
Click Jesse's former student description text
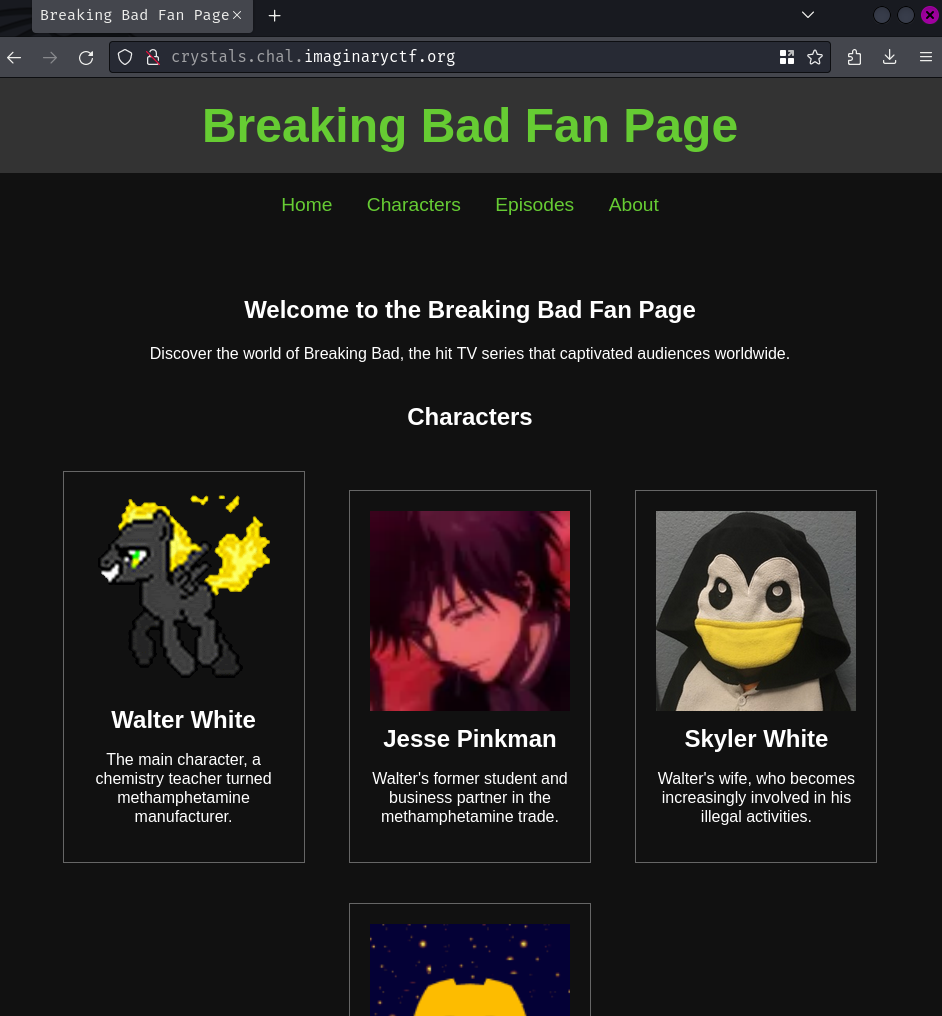click(x=470, y=798)
